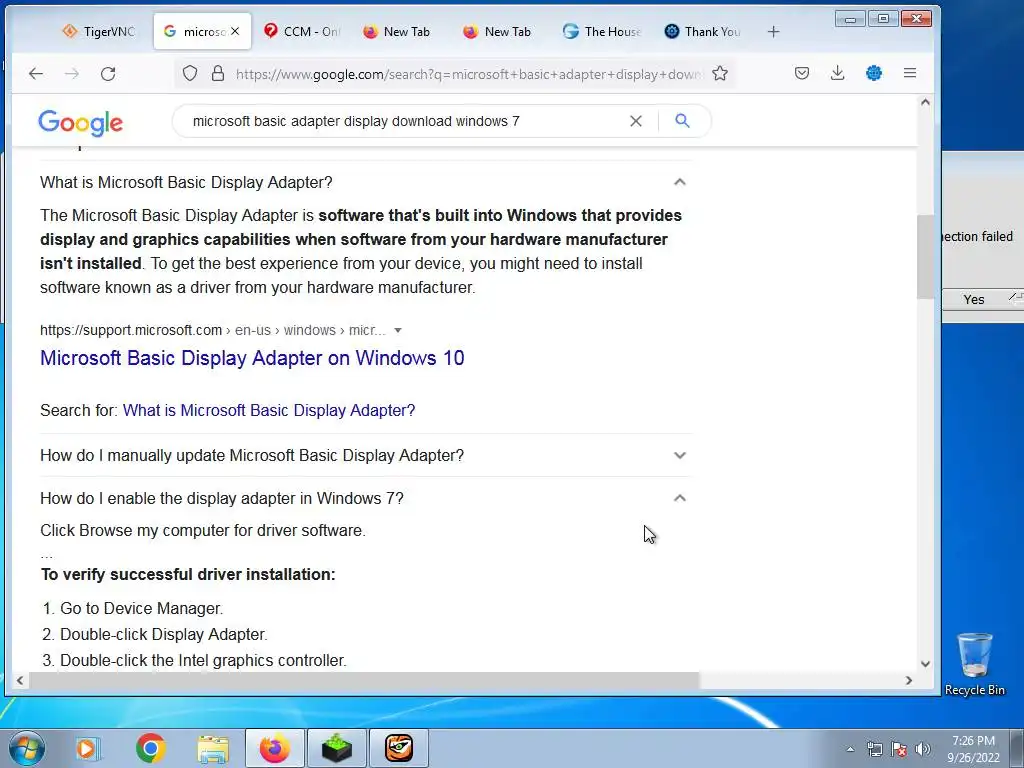Click the horizontal scrollbar left arrow
This screenshot has width=1024, height=768.
pos(20,680)
